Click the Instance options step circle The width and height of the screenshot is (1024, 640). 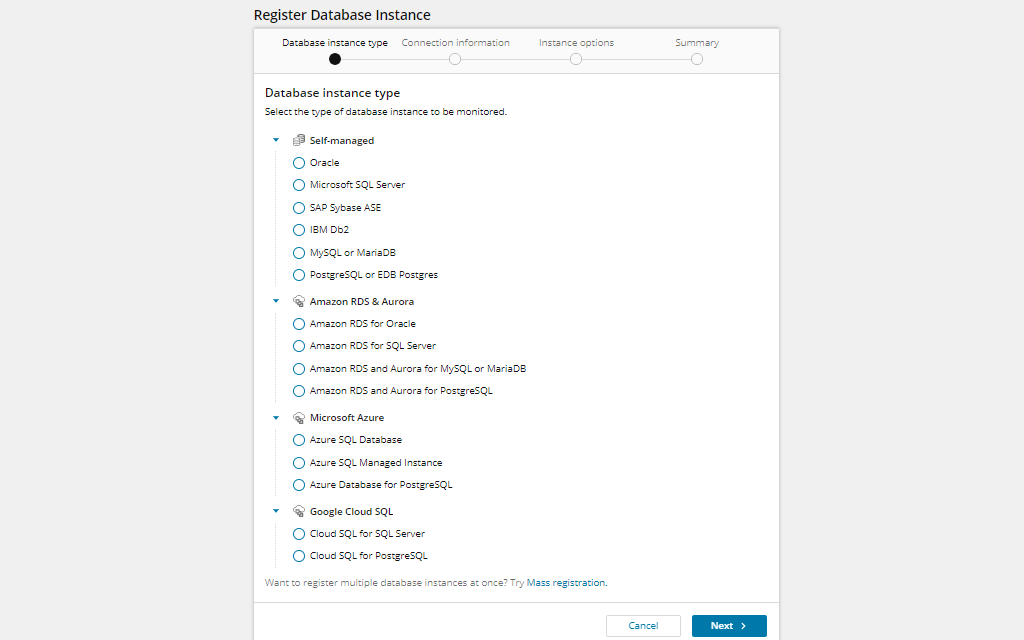[x=576, y=59]
